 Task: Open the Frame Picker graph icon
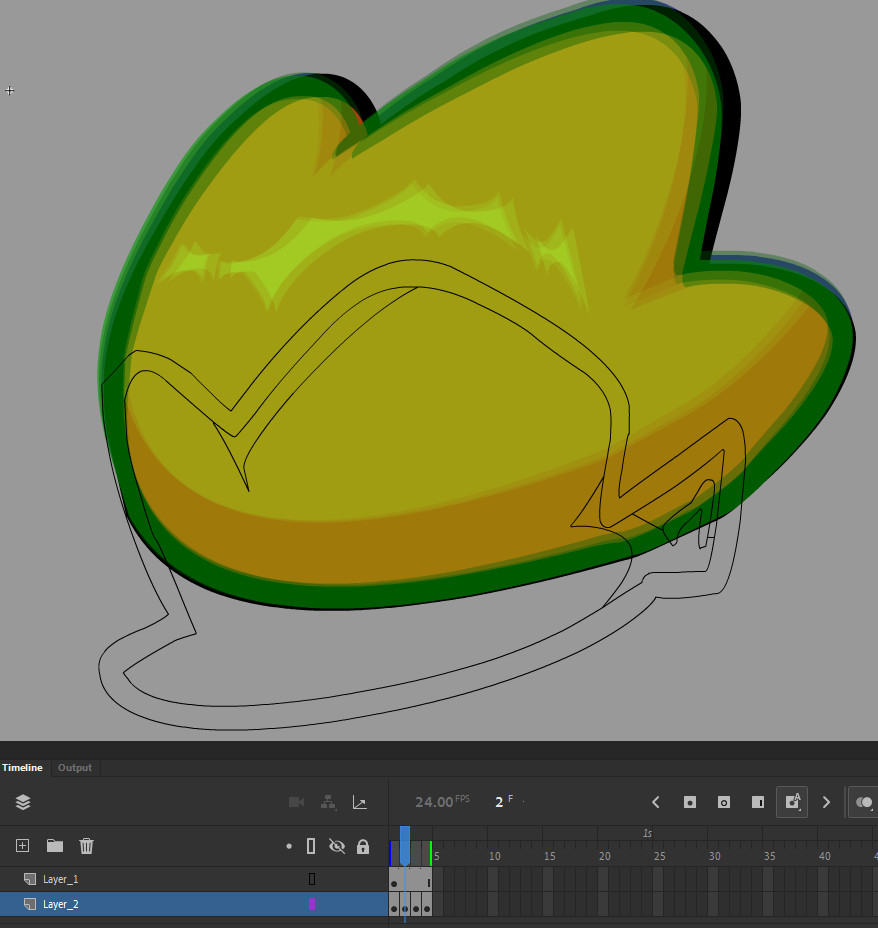point(360,801)
